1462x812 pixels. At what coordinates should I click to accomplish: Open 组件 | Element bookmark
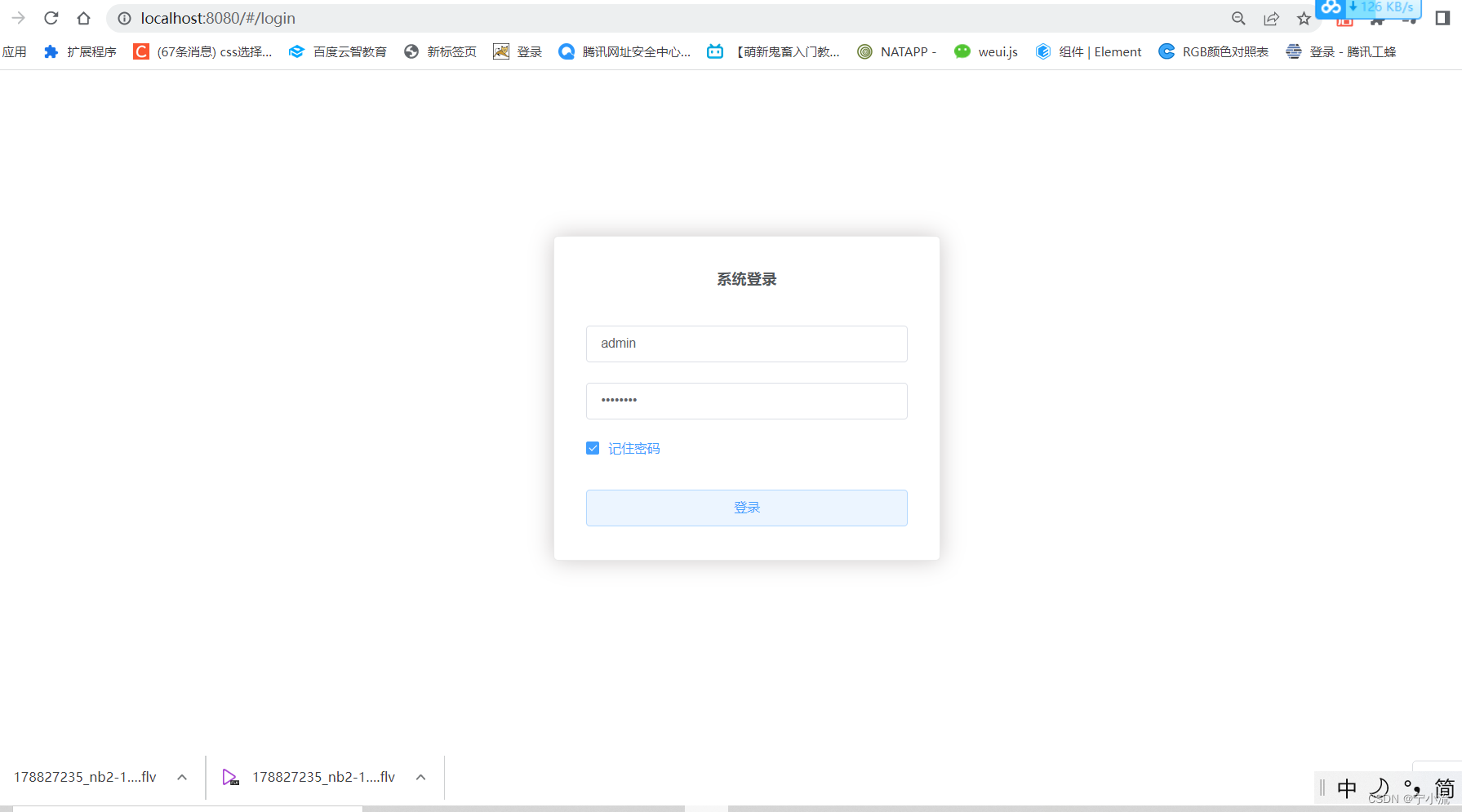tap(1088, 51)
